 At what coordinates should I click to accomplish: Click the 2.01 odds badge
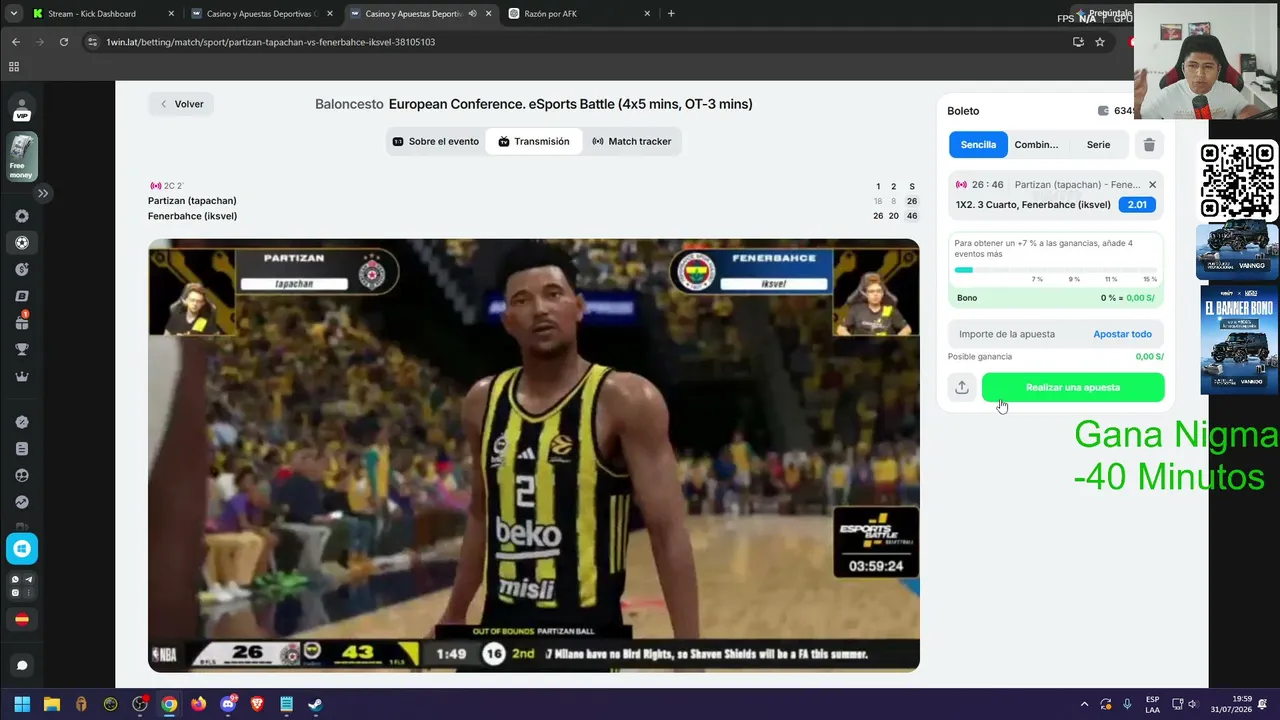(1137, 205)
